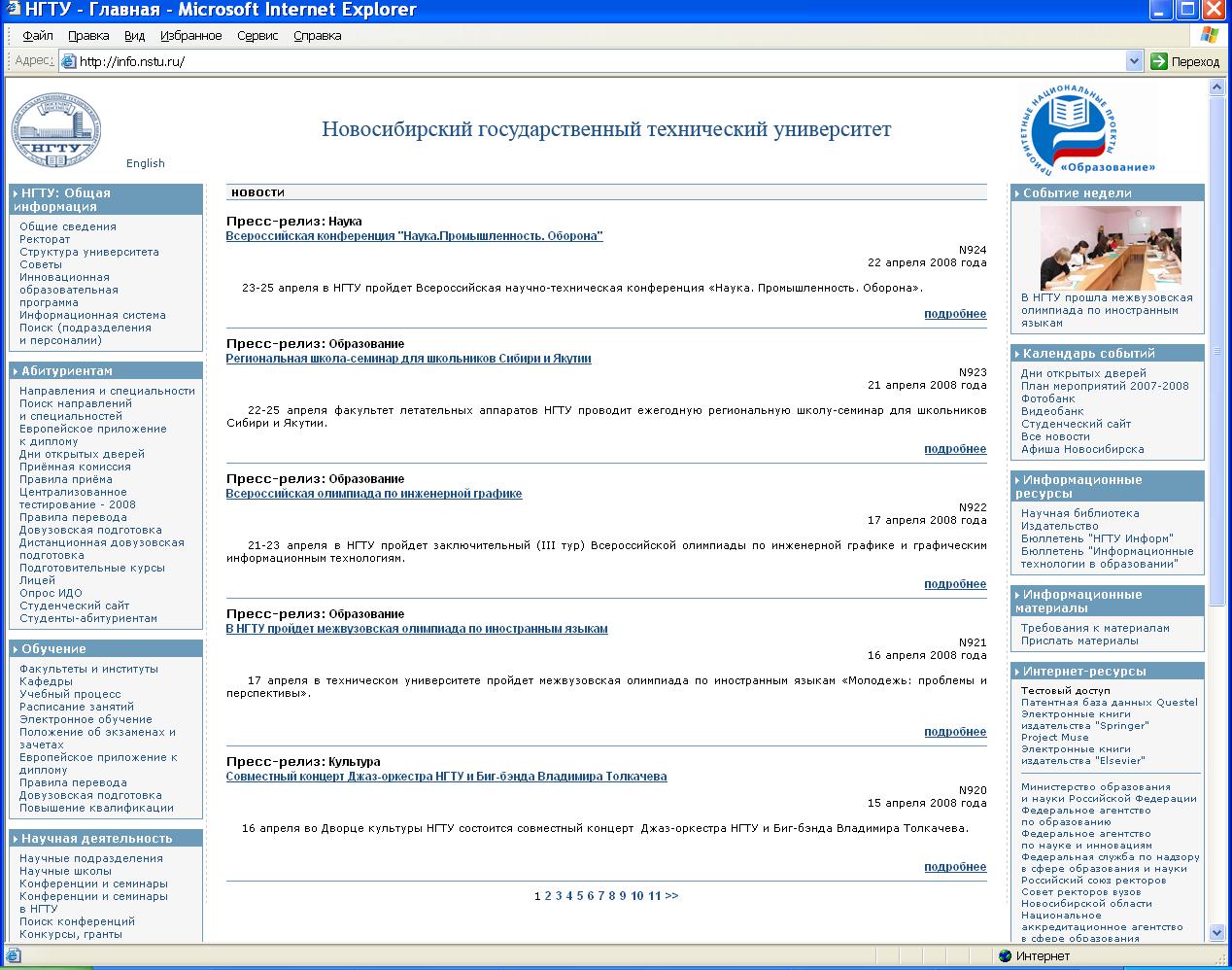1232x970 pixels.
Task: Open Правила приёма link
Action: [66, 479]
